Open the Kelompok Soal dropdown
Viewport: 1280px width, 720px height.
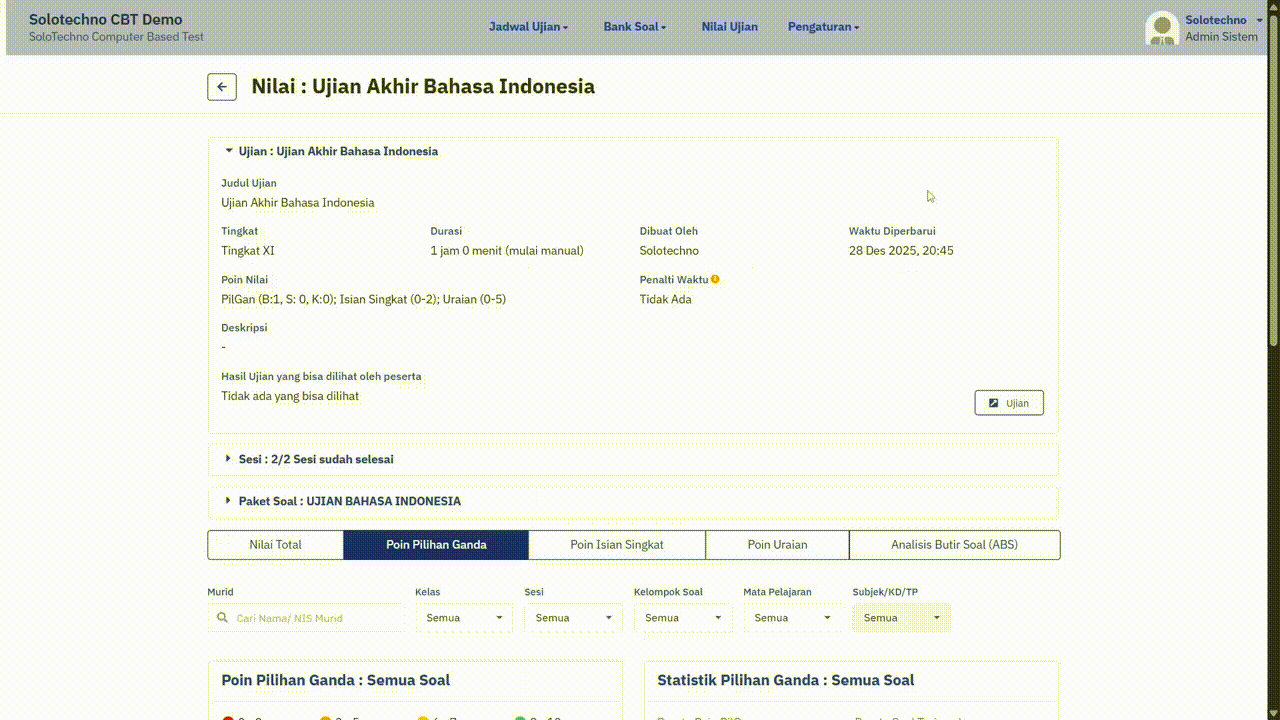coord(682,618)
